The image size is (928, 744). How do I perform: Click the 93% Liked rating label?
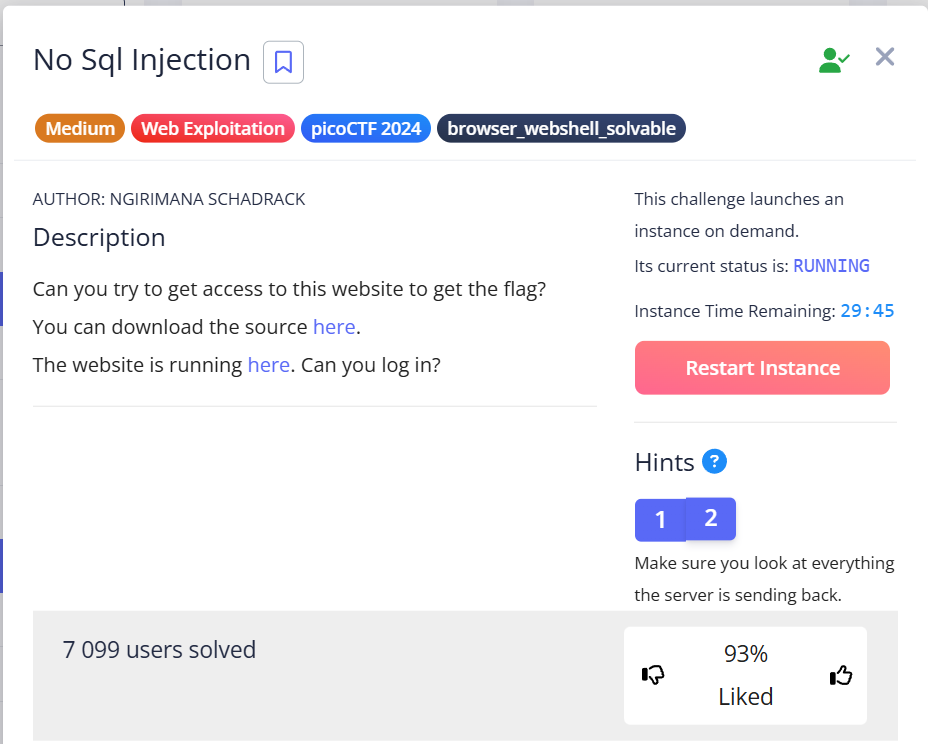[745, 675]
